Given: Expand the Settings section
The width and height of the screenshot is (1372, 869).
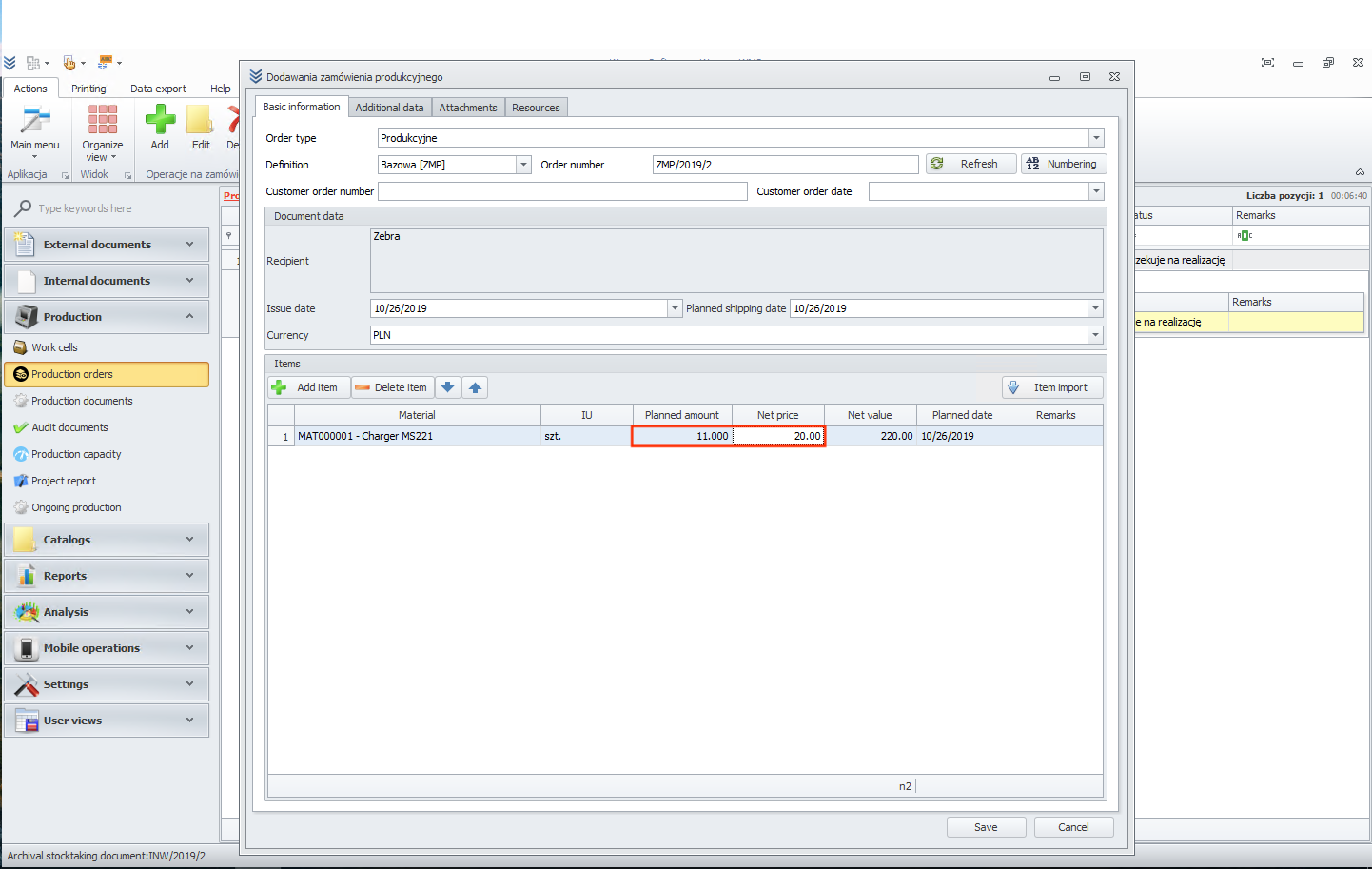Looking at the screenshot, I should tap(107, 684).
